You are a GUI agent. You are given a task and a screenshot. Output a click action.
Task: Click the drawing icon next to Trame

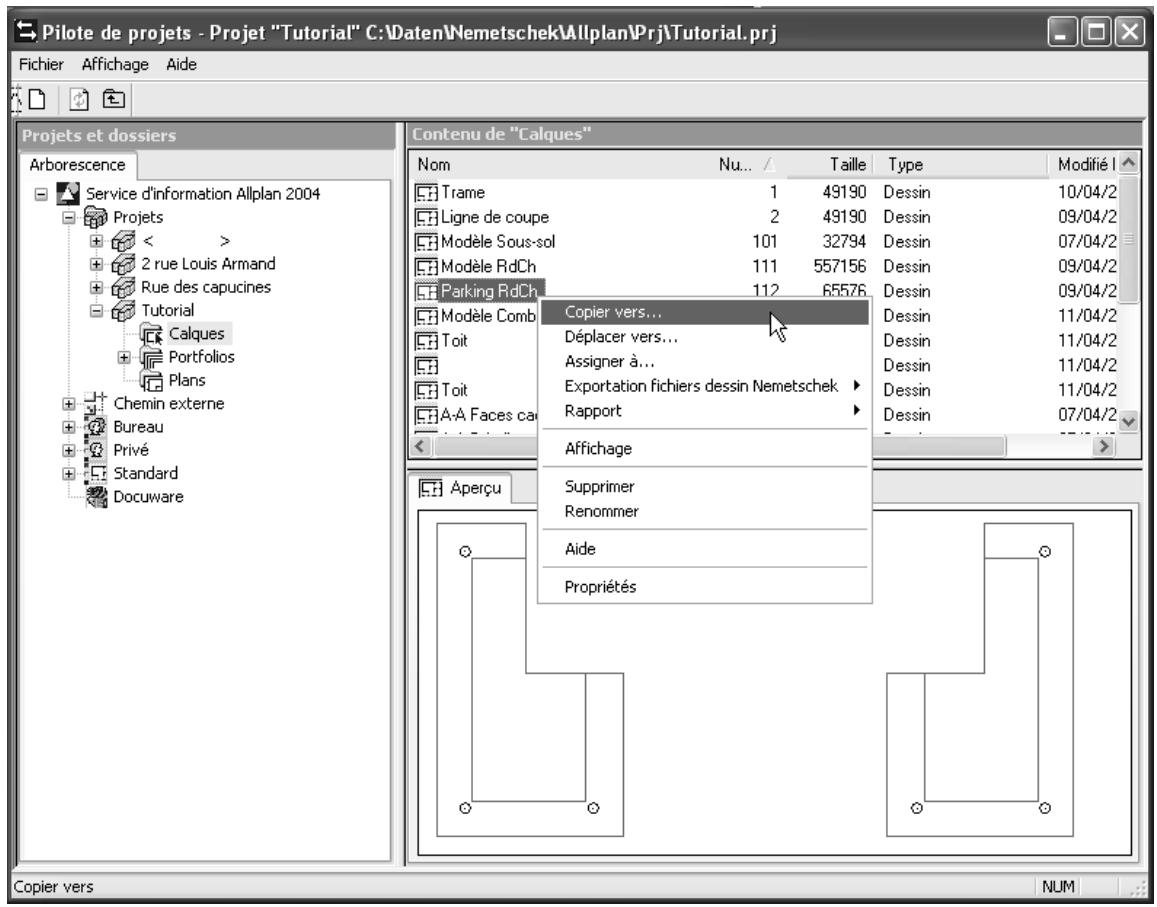tap(426, 193)
